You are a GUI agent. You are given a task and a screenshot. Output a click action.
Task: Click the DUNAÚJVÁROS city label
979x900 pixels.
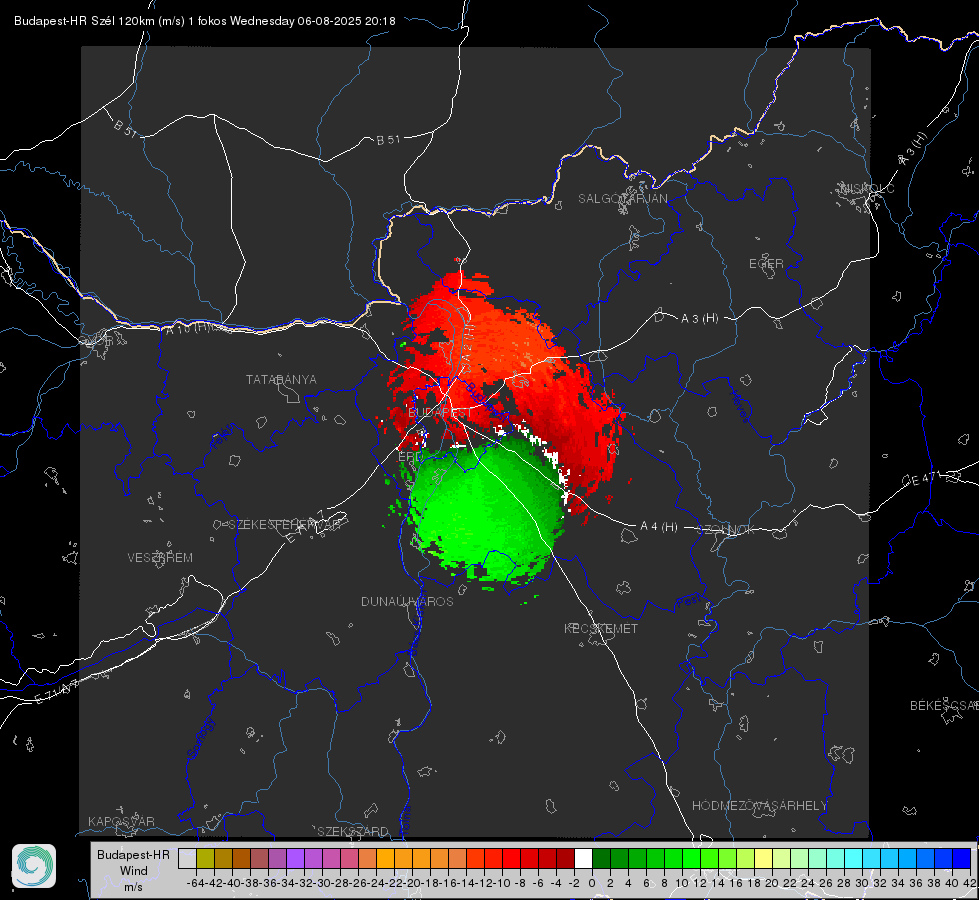(407, 601)
